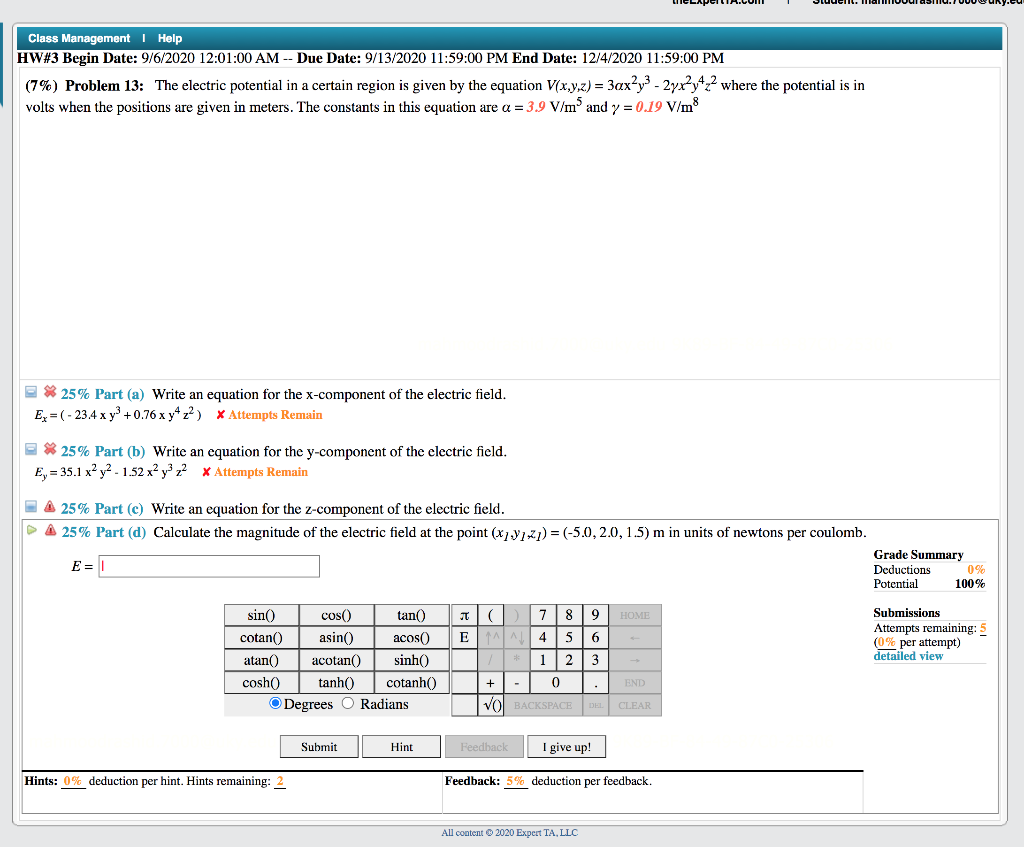Select the sin() function button
Viewport: 1024px width, 847px height.
(x=261, y=614)
